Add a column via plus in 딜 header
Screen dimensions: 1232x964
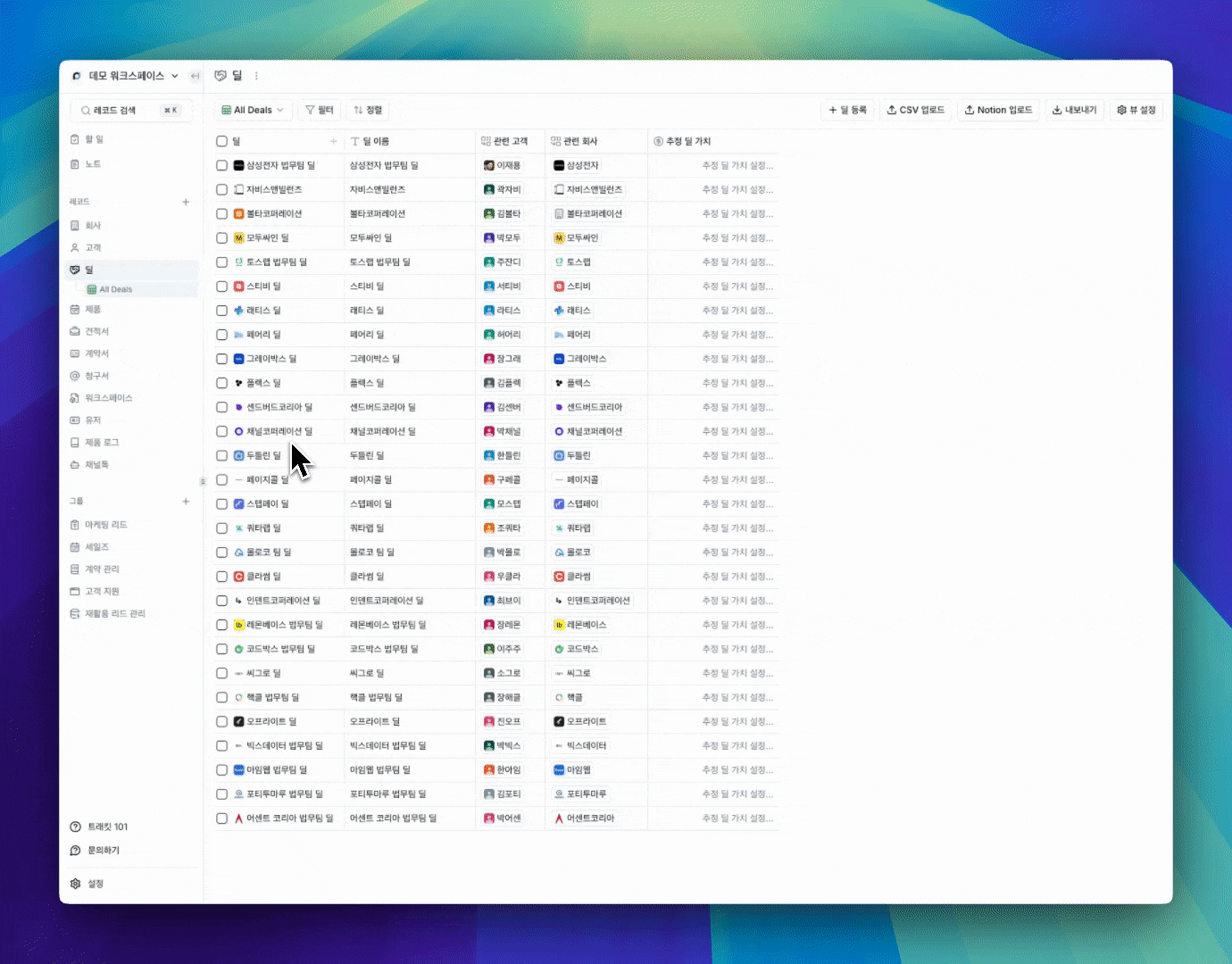pyautogui.click(x=334, y=141)
